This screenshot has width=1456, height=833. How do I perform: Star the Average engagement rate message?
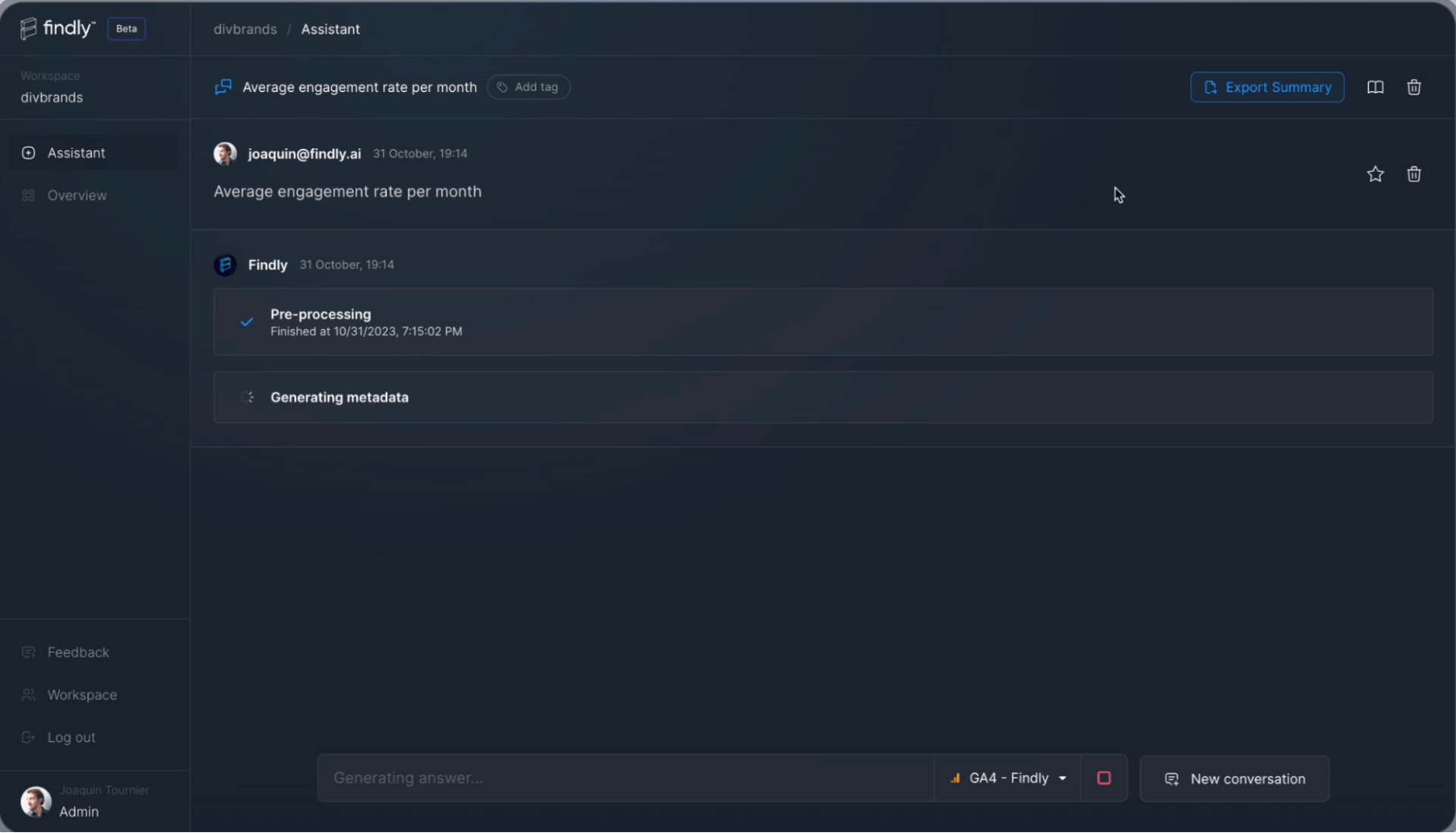click(x=1375, y=174)
